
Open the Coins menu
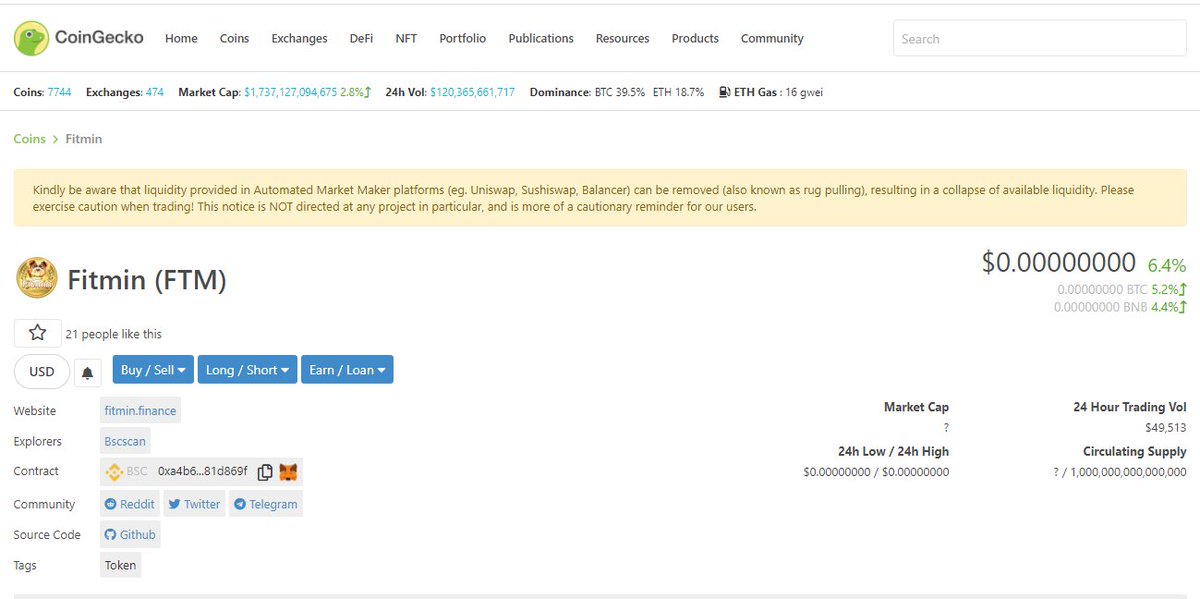click(x=235, y=38)
